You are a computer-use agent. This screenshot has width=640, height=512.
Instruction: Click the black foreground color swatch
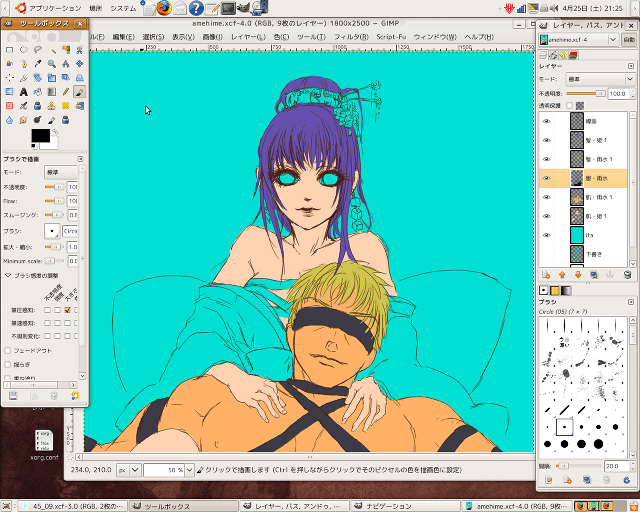point(40,136)
